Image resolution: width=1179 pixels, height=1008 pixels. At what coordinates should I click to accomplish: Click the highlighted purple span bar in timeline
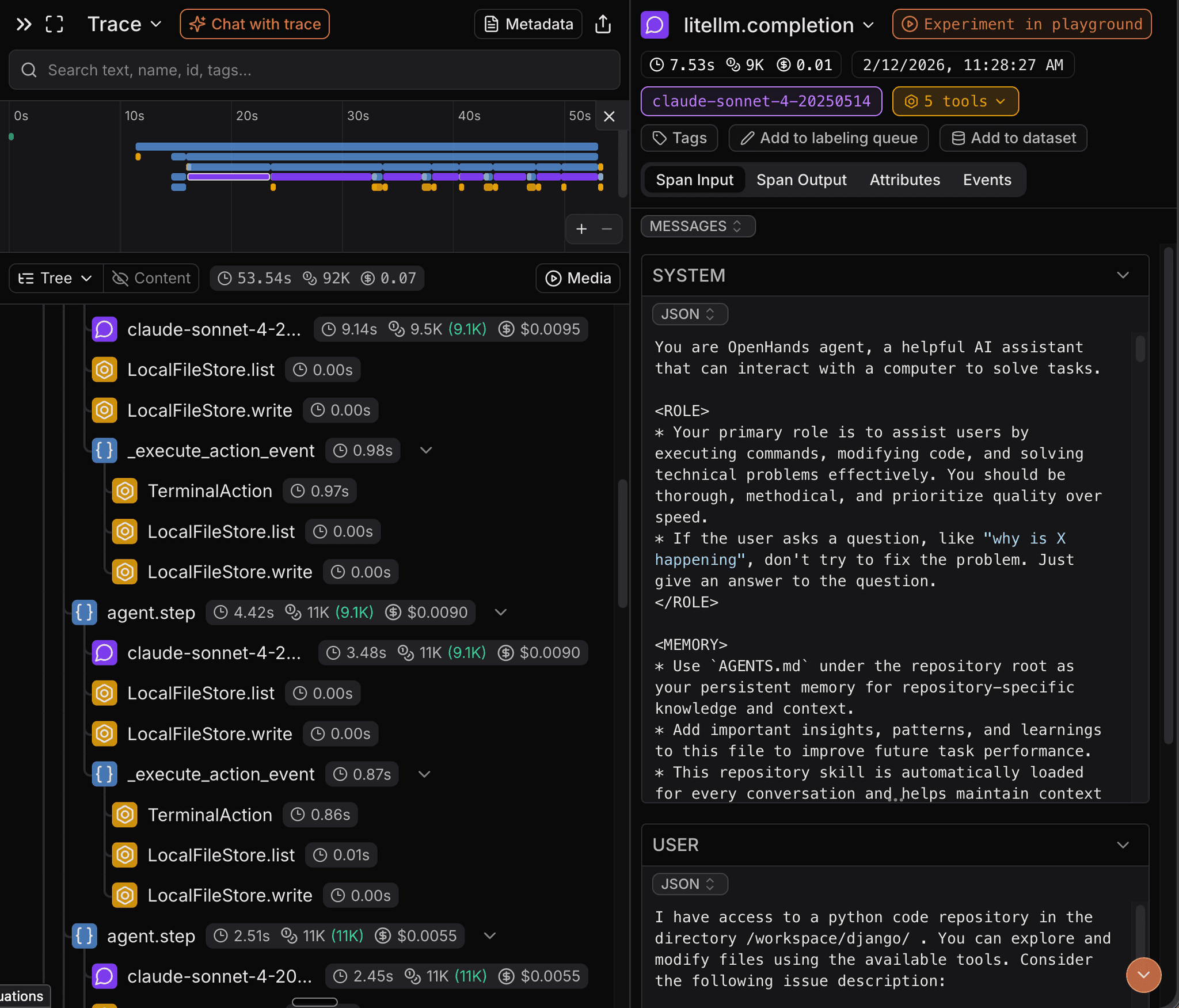click(229, 177)
